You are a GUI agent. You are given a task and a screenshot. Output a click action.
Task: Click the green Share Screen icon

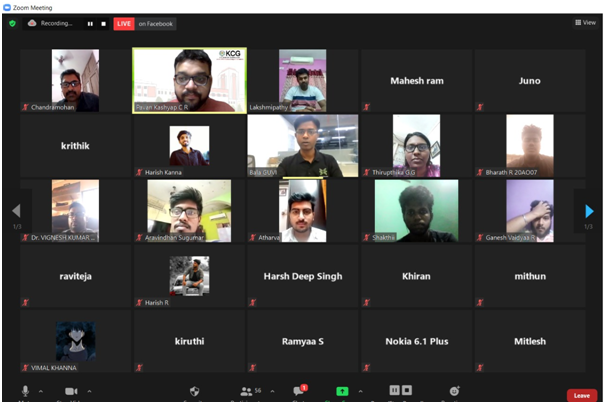click(x=342, y=391)
